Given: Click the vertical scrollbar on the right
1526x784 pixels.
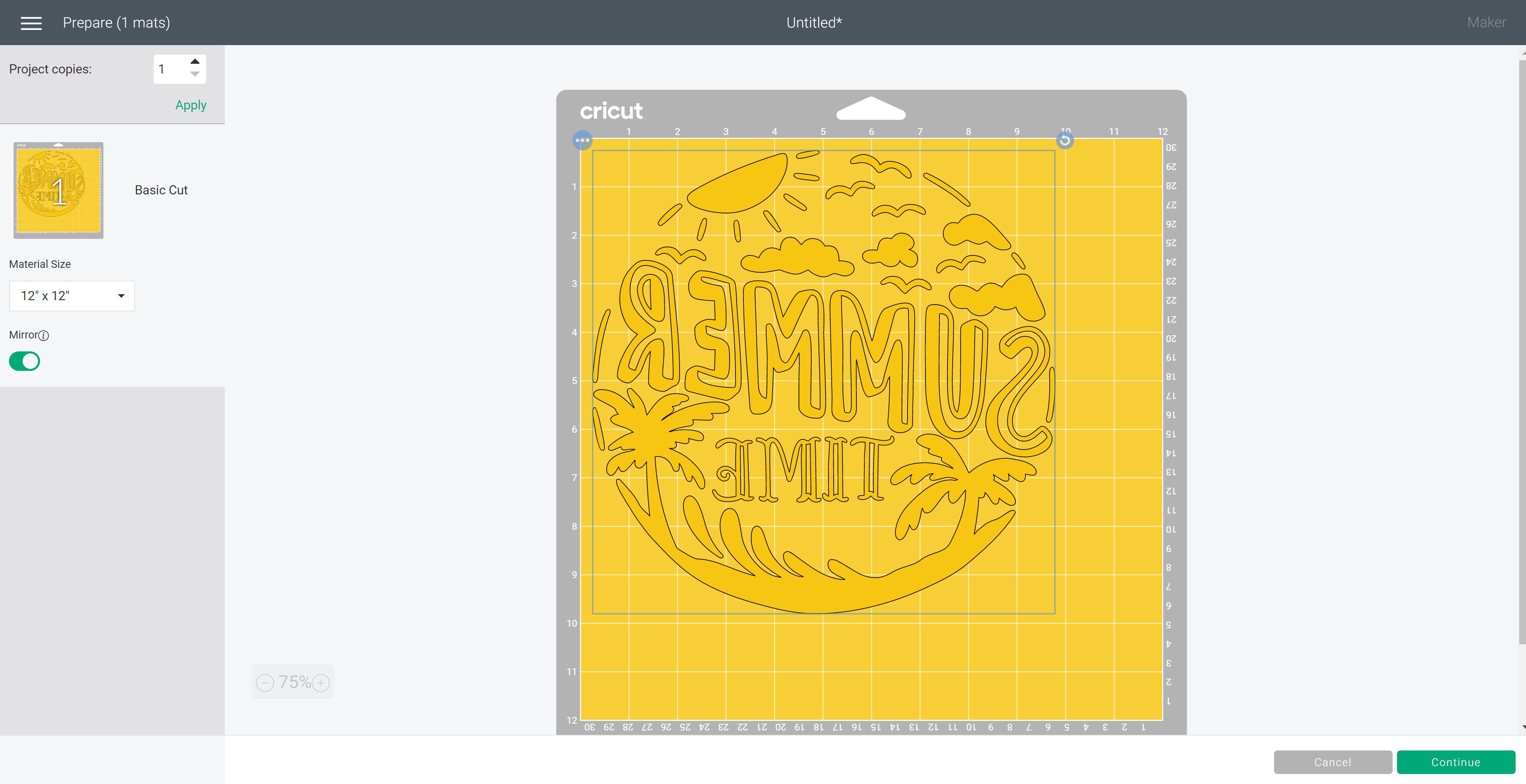Looking at the screenshot, I should pos(1522,355).
